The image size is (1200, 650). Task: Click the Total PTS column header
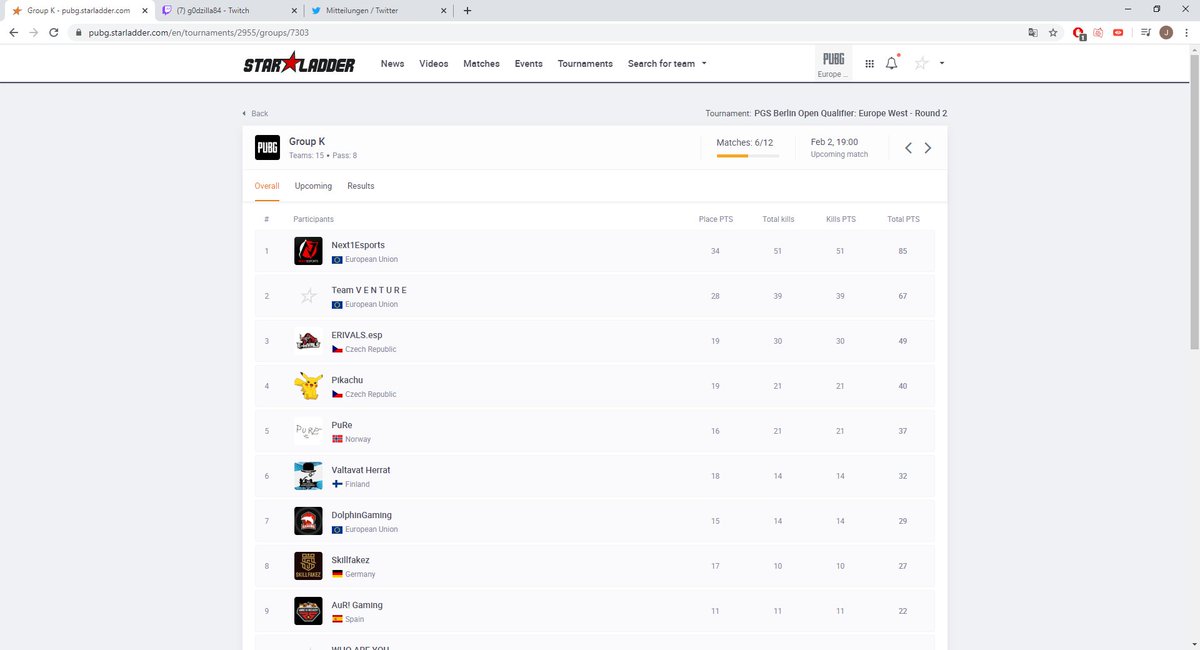click(903, 219)
